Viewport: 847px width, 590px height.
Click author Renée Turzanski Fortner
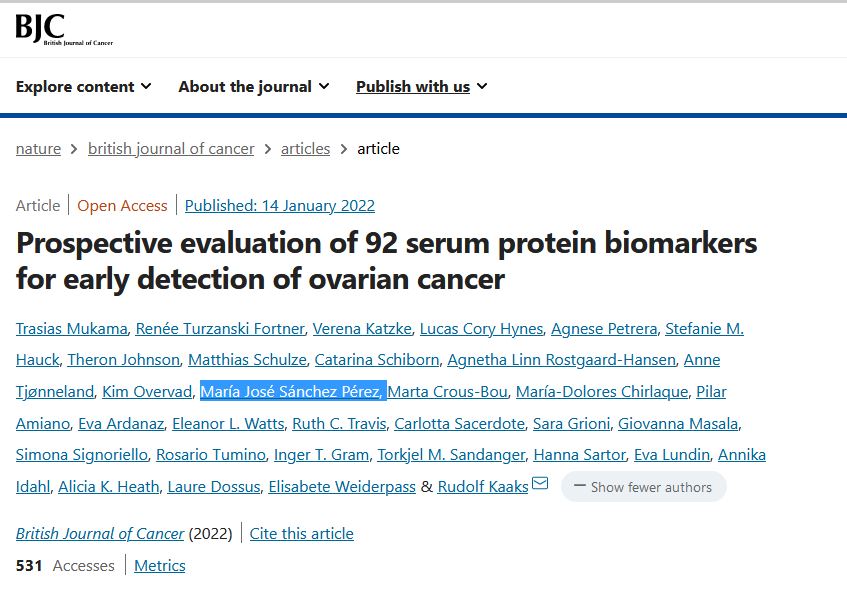tap(219, 329)
